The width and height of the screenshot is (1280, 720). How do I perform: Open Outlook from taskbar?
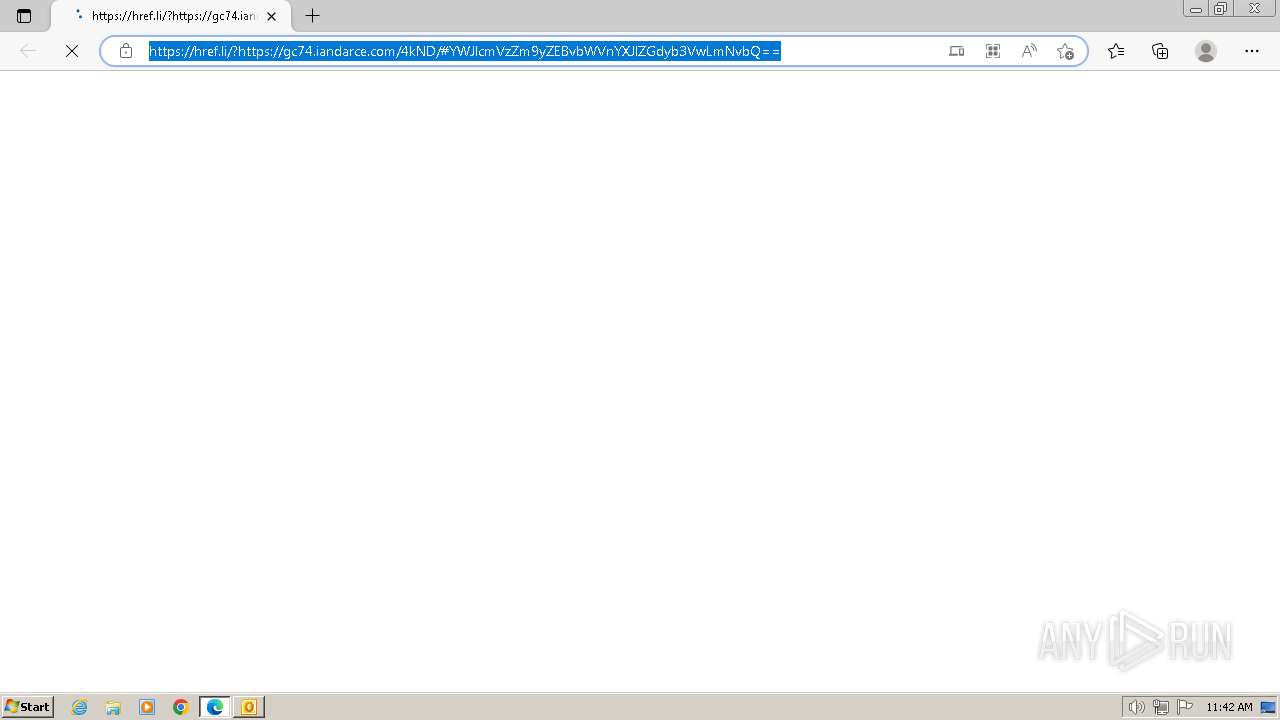click(x=249, y=707)
